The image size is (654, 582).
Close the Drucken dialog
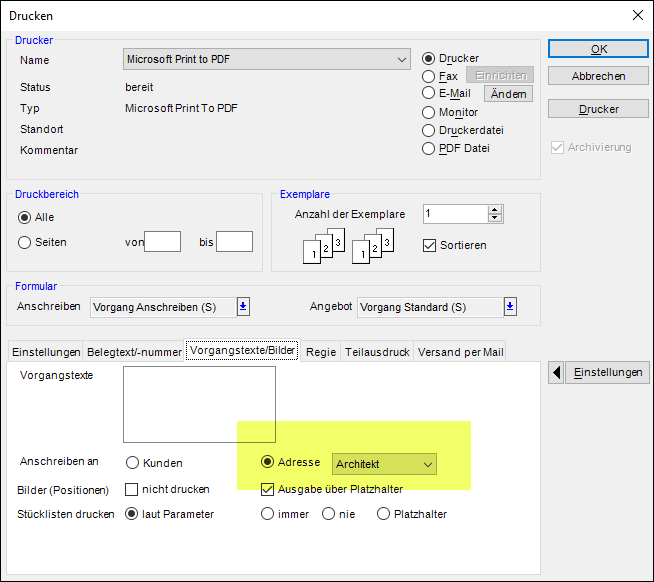click(x=637, y=15)
